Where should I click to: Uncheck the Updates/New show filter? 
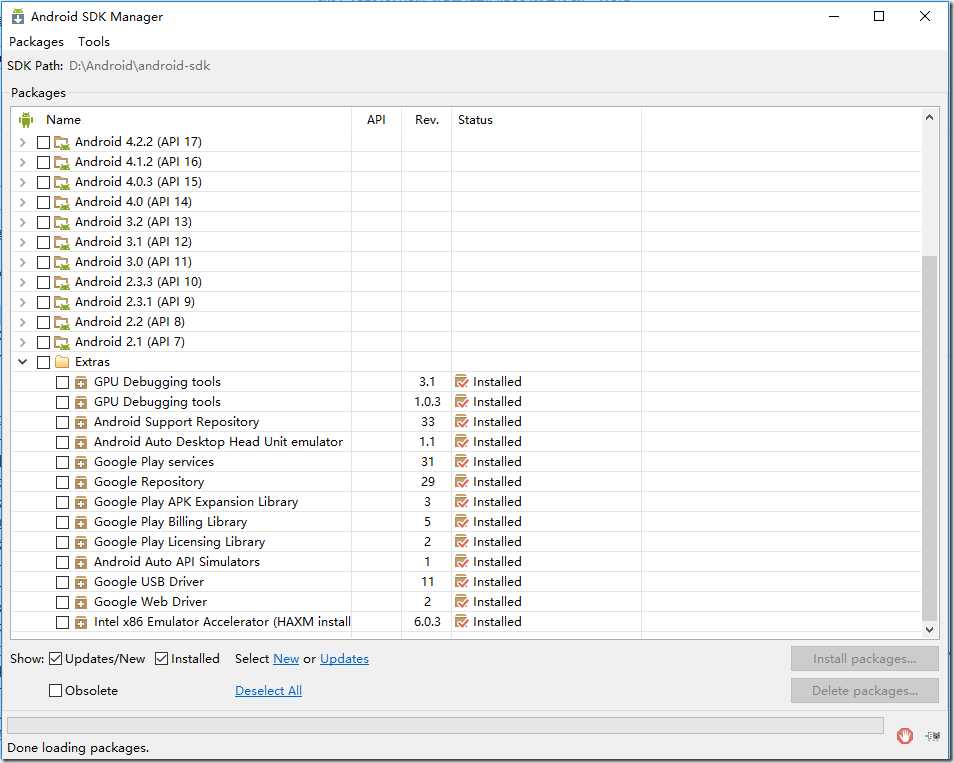point(55,659)
